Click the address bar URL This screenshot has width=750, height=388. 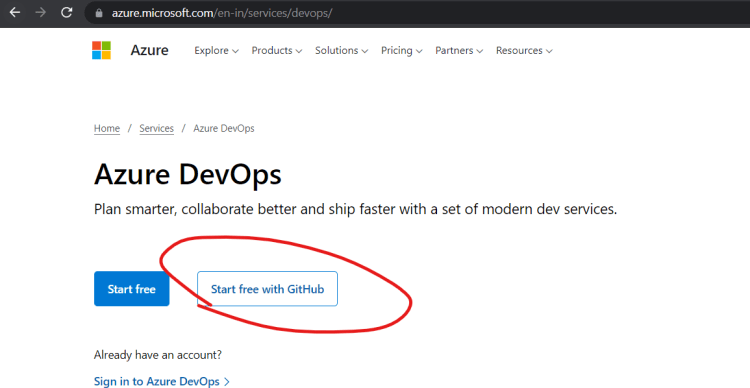coord(222,13)
